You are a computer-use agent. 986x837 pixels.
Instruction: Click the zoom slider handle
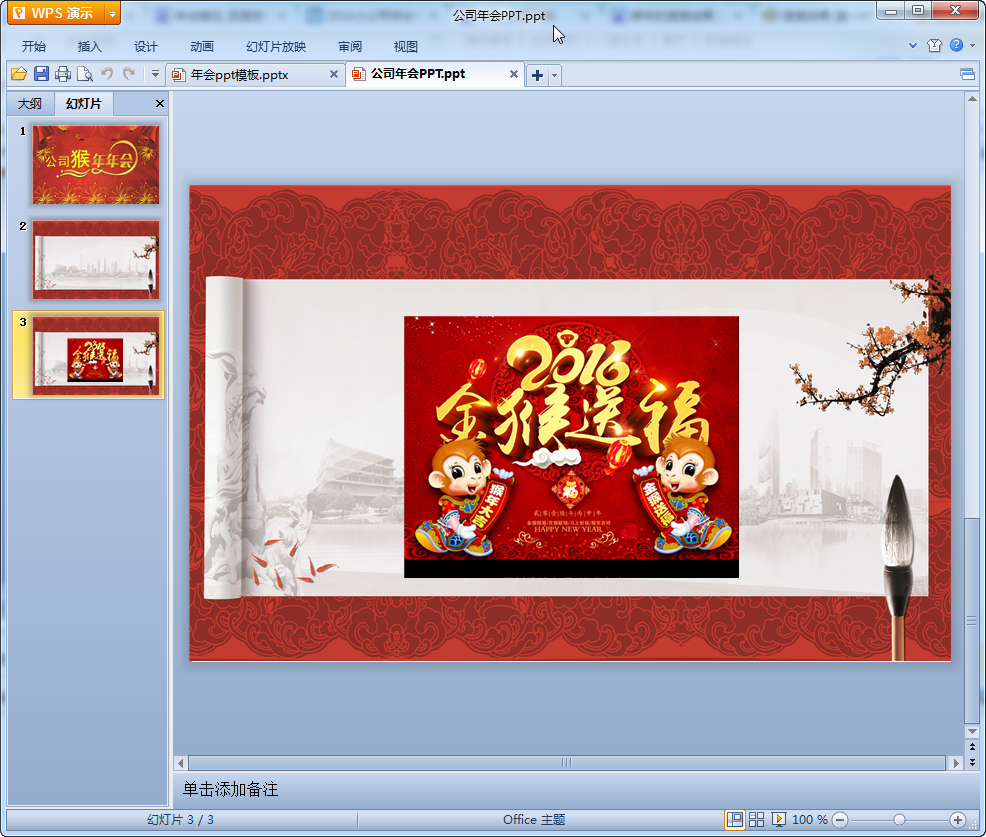899,819
